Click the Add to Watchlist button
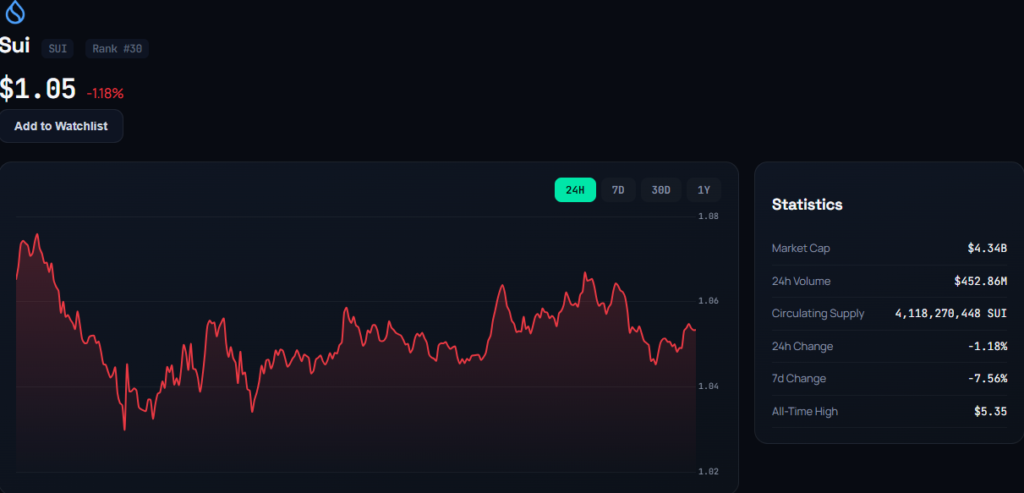Screen dimensions: 1024x493 [61, 126]
